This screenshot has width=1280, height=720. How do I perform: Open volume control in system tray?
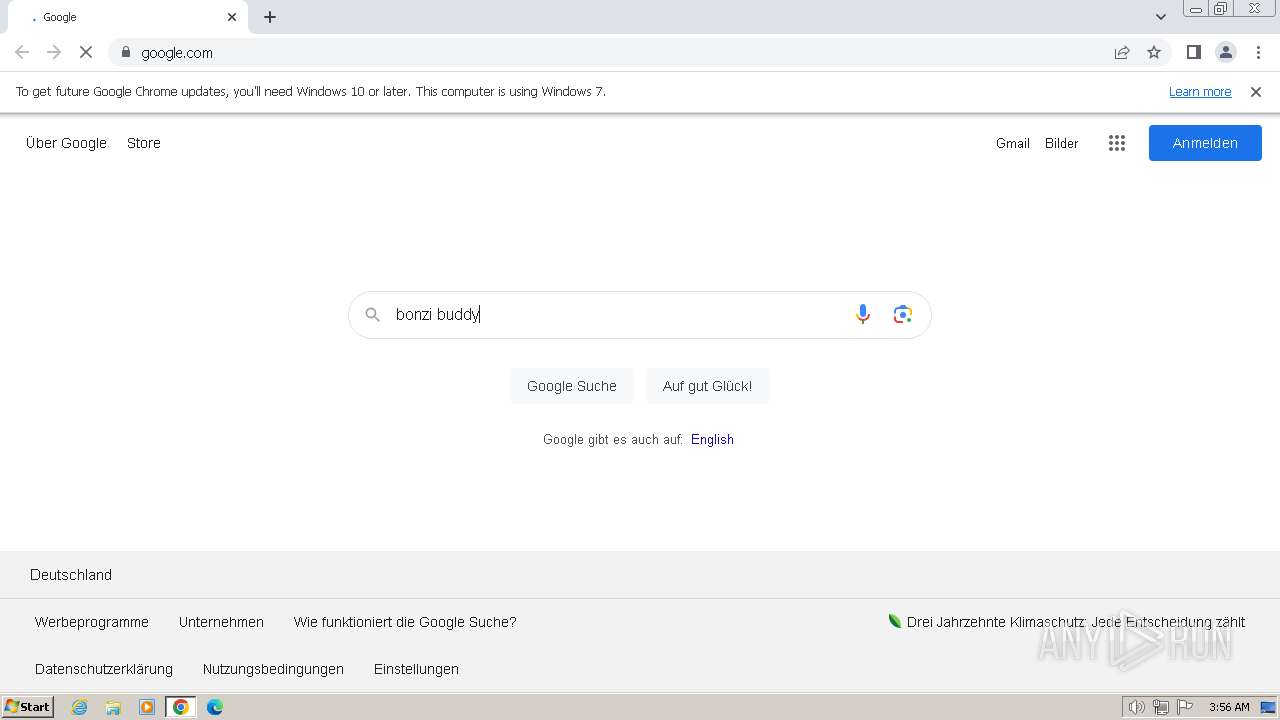click(x=1136, y=707)
